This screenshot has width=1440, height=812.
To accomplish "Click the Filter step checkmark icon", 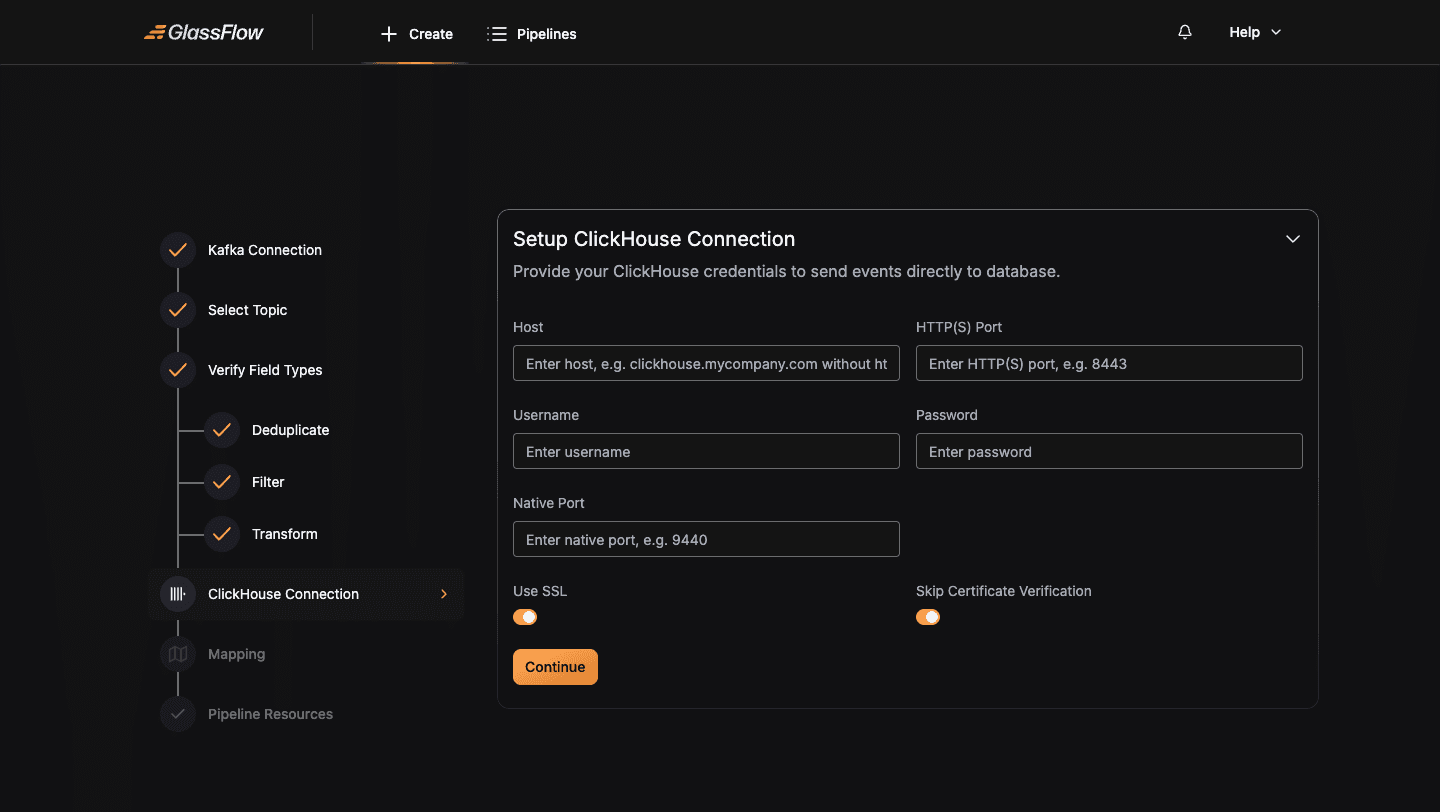I will point(222,482).
